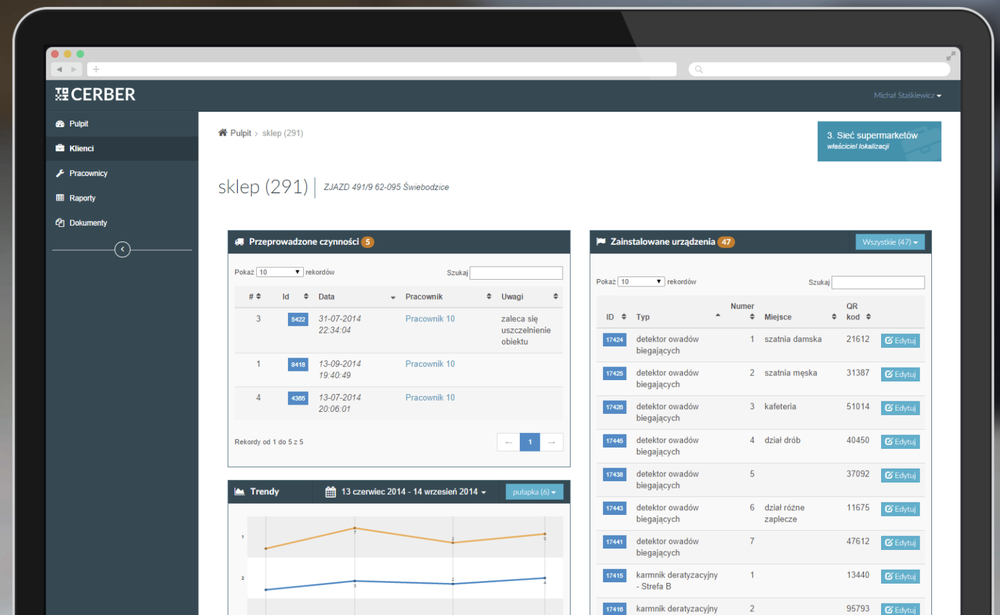Open the rows-per-page dropdown in Zainstalowane urządzenia
The width and height of the screenshot is (1000, 615).
point(641,281)
